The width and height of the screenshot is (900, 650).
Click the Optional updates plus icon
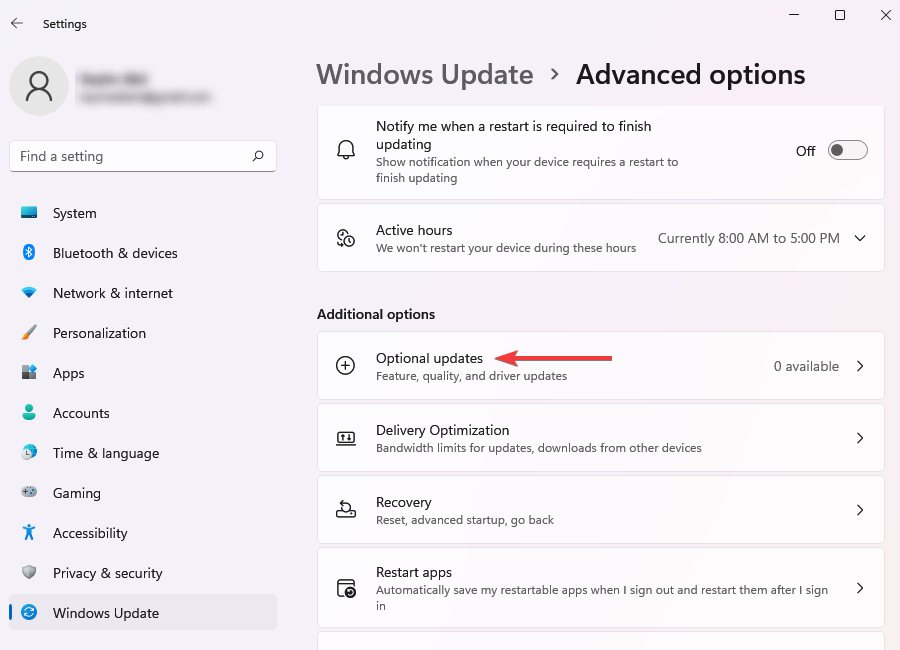[346, 366]
